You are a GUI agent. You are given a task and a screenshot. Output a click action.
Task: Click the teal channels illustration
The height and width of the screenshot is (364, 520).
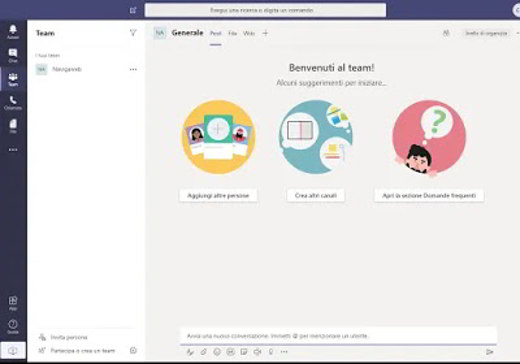(x=315, y=137)
